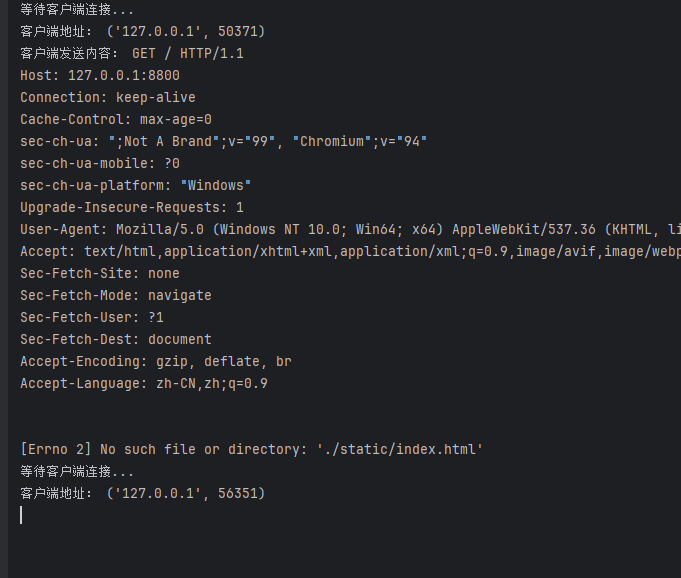Click the Sec-Fetch-User: ?1 line
681x578 pixels.
(92, 317)
